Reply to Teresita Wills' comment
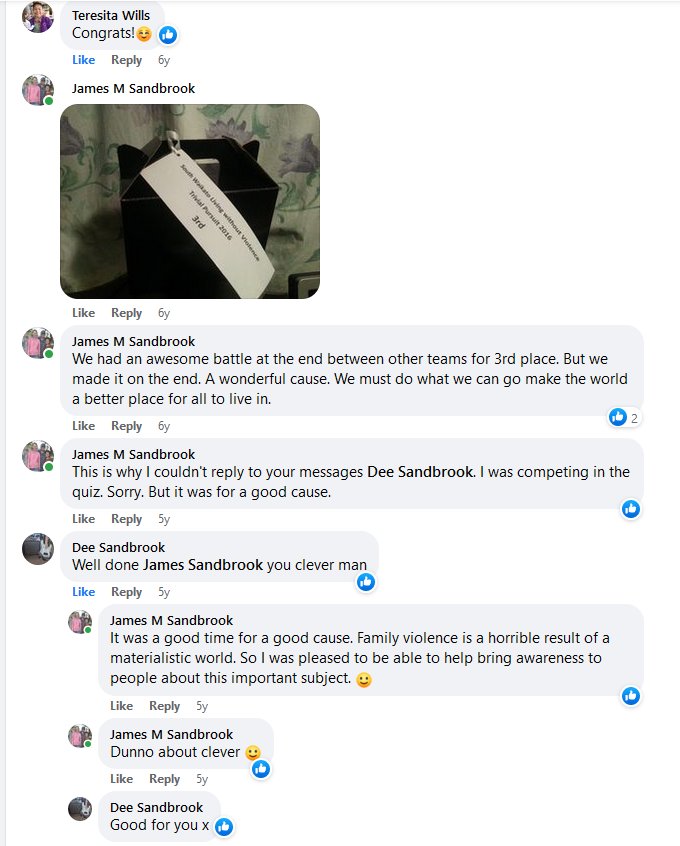 pyautogui.click(x=126, y=60)
